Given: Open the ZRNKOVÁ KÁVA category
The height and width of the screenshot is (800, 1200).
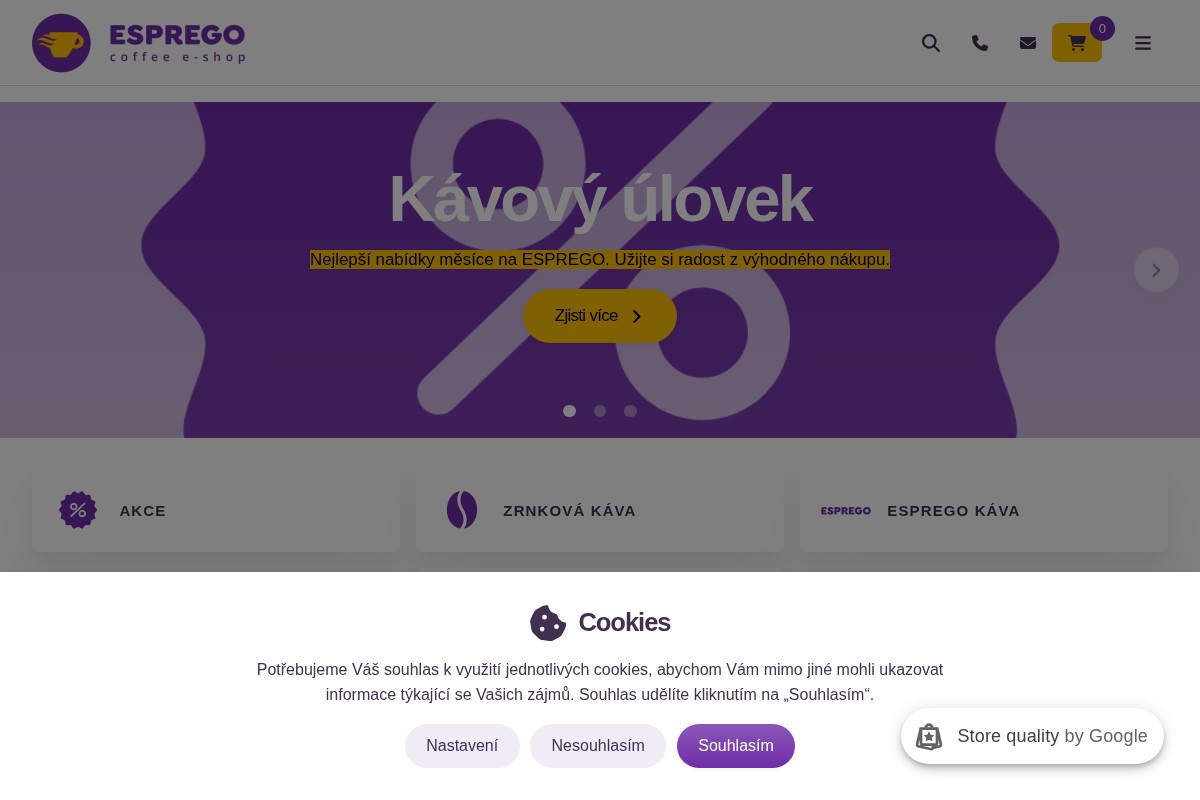Looking at the screenshot, I should point(600,511).
